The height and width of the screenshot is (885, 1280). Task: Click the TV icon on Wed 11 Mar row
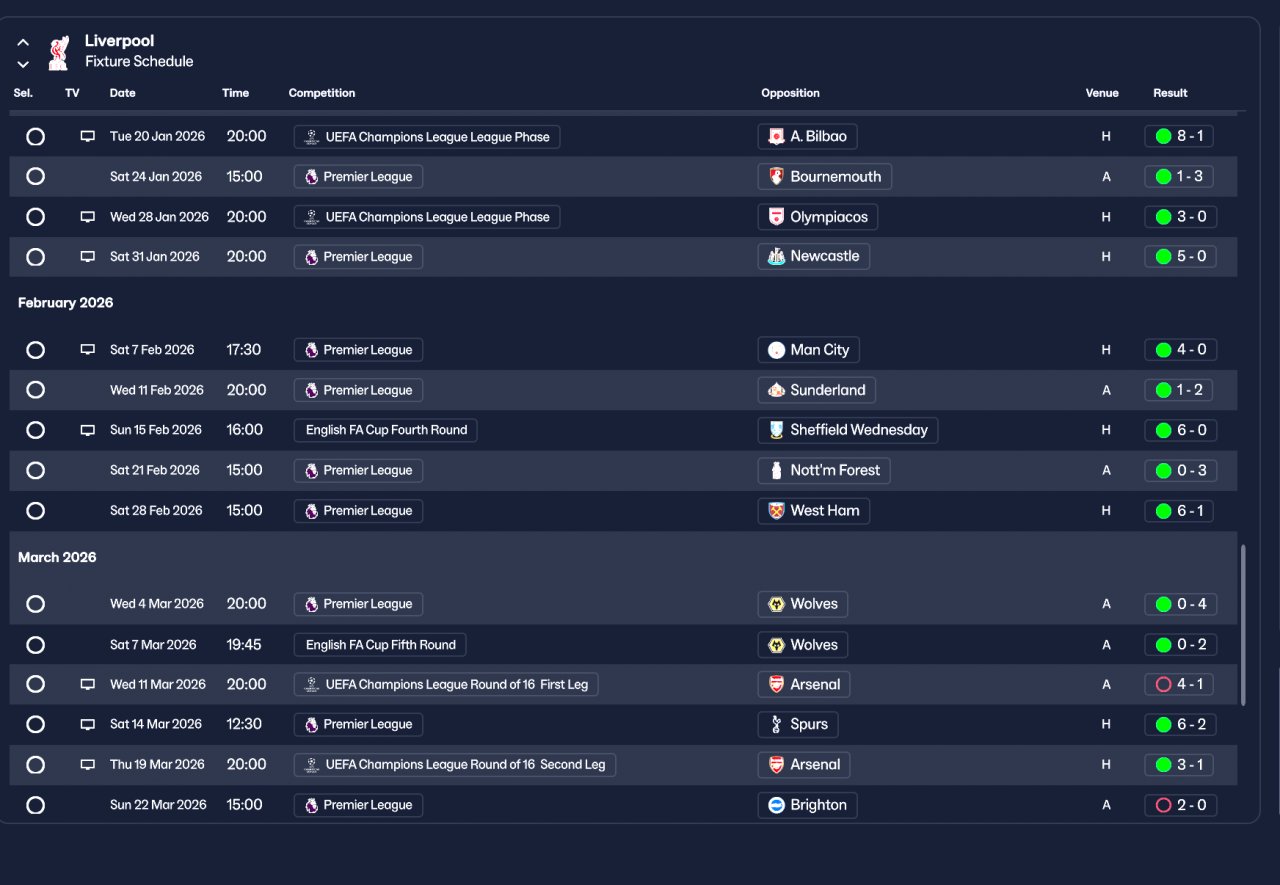[x=88, y=685]
